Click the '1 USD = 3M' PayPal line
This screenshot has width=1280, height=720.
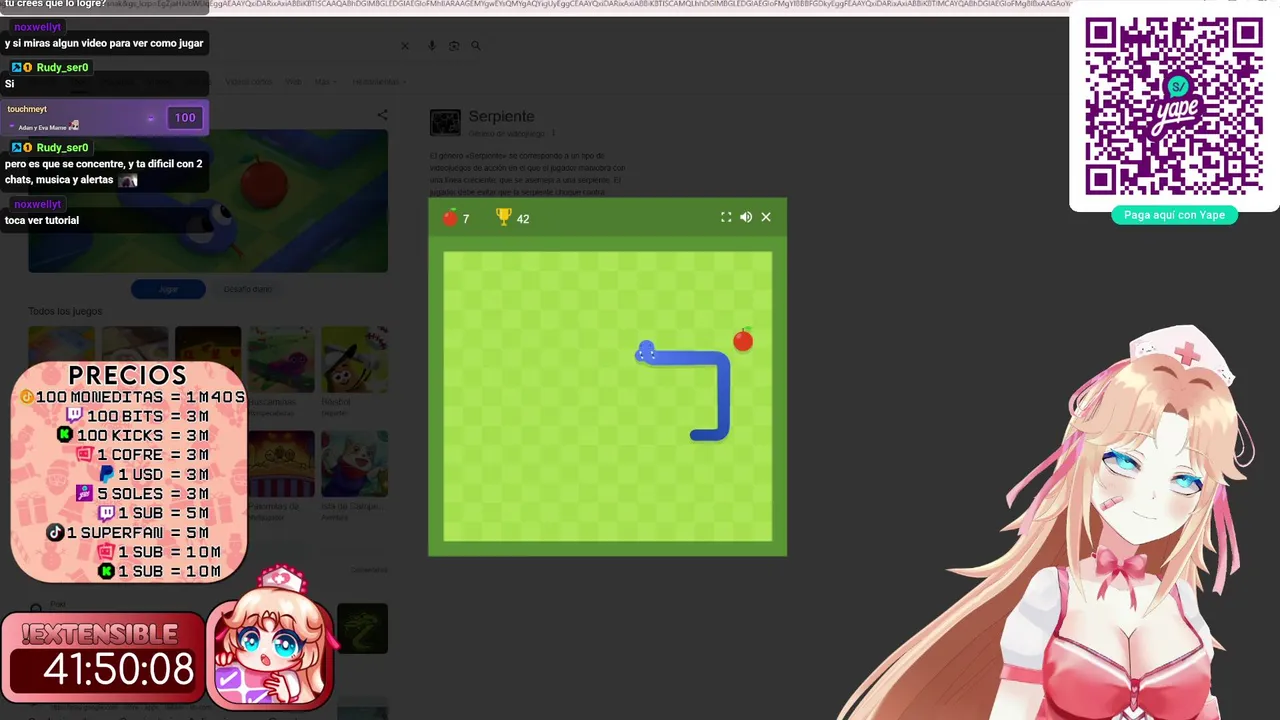coord(154,474)
